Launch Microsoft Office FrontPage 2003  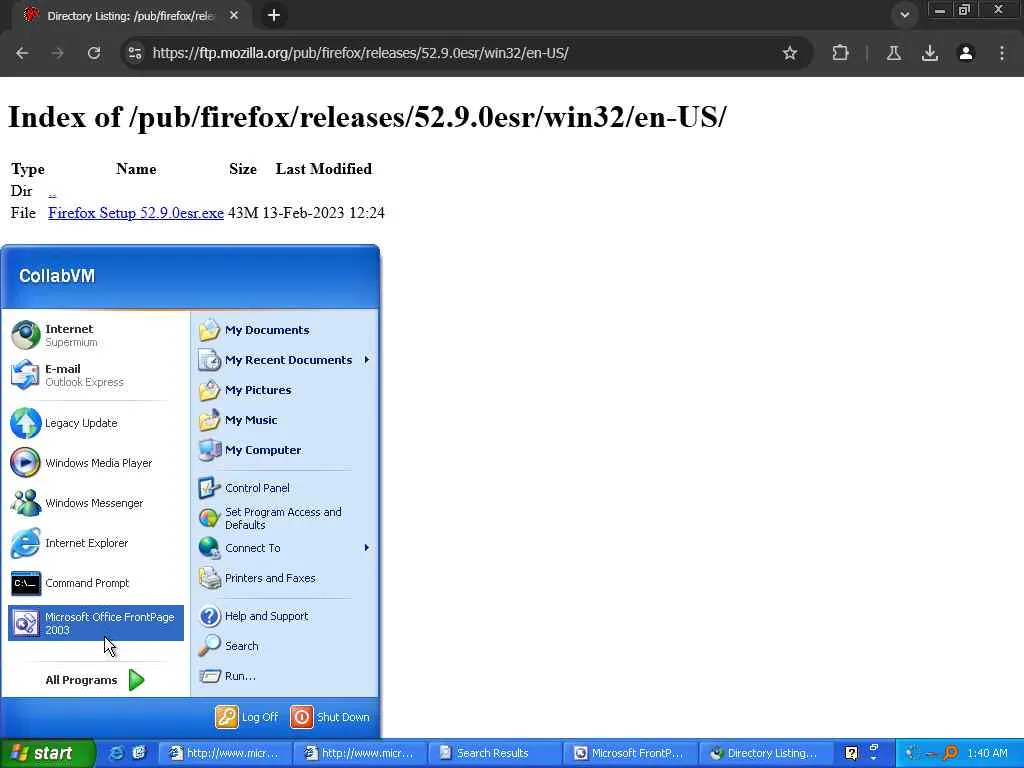click(x=96, y=623)
